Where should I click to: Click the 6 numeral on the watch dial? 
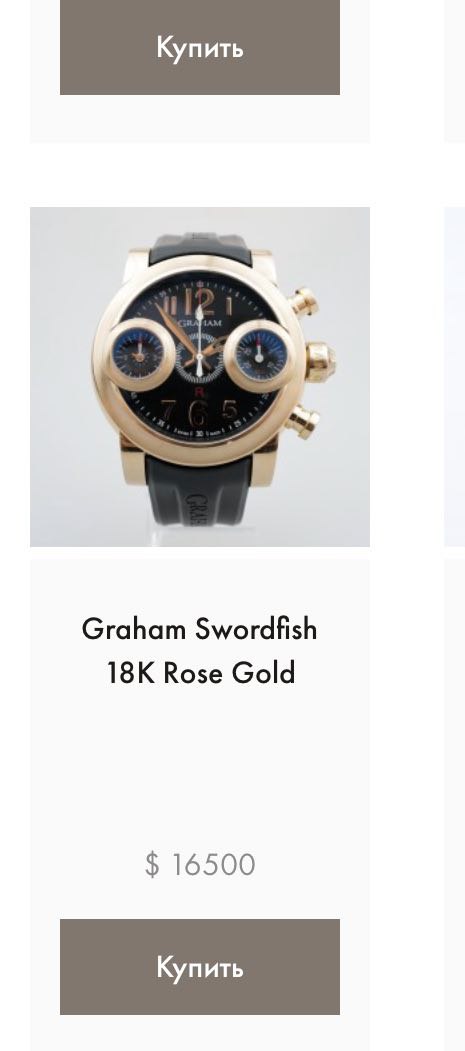200,412
